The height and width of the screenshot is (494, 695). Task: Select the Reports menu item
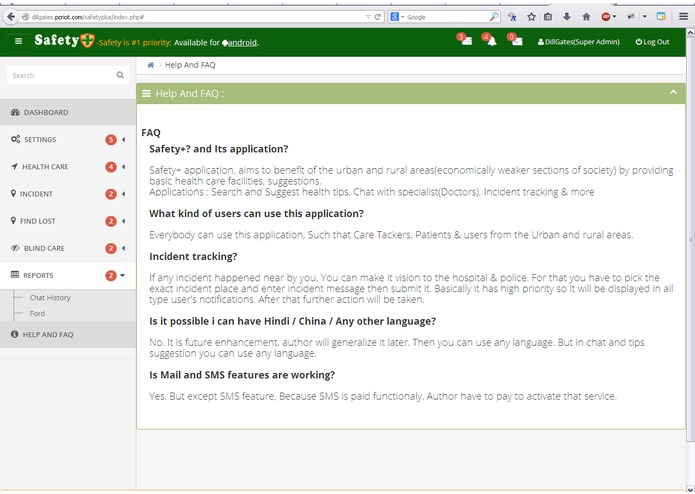click(68, 276)
